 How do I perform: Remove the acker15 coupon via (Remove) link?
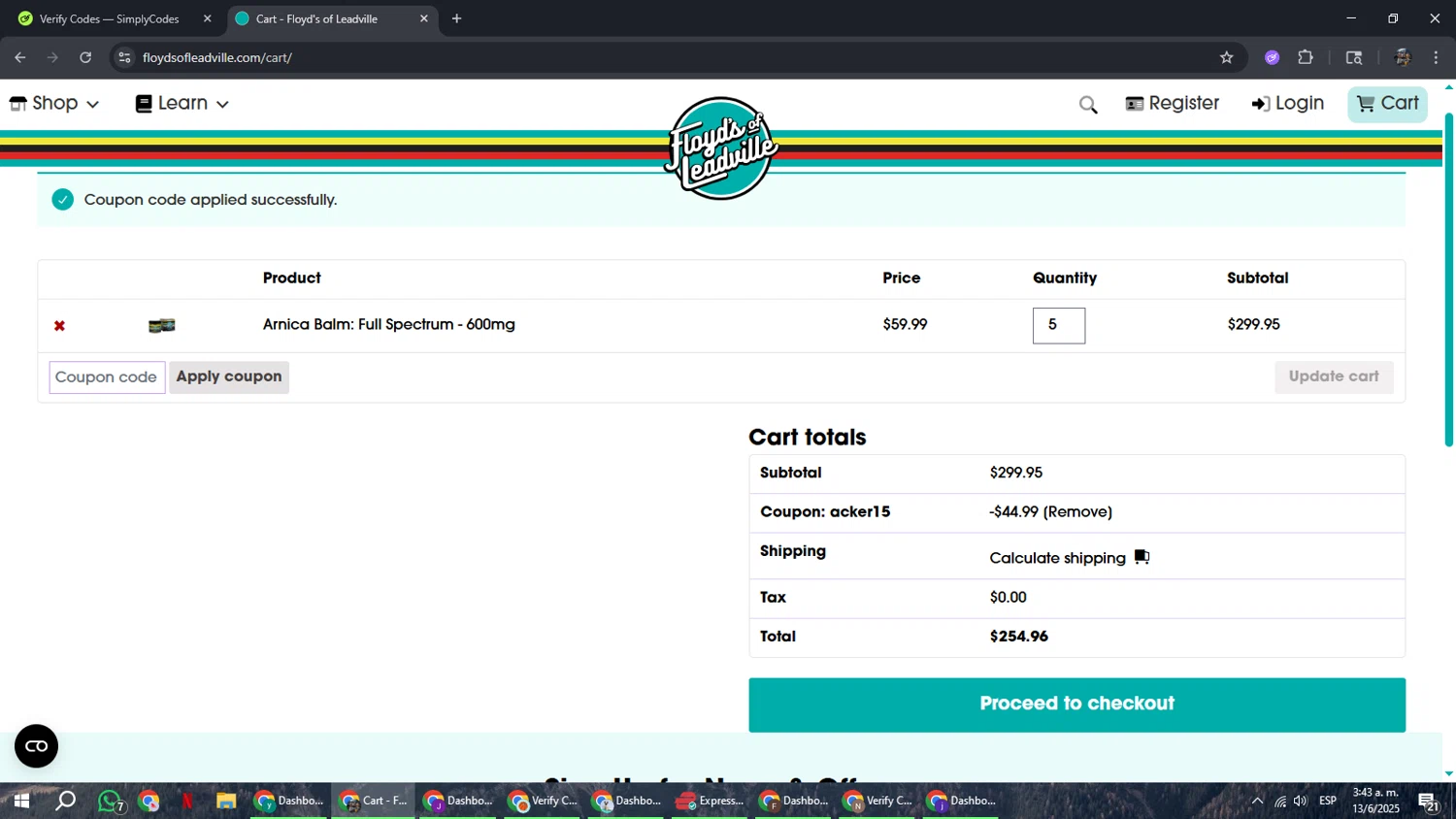1077,511
